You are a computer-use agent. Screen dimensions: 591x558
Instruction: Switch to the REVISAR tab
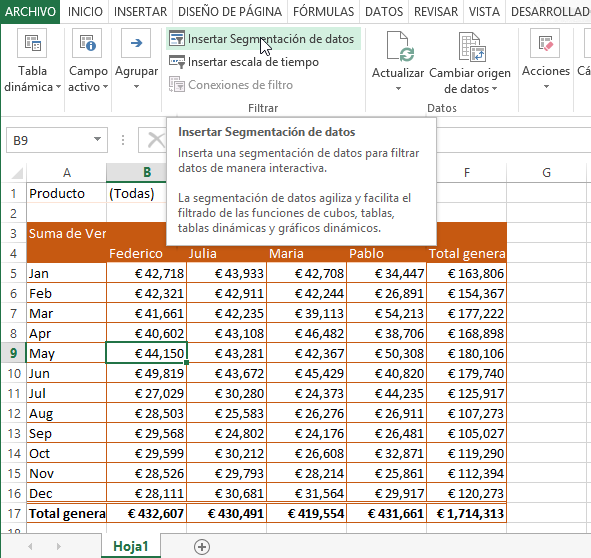[x=436, y=12]
